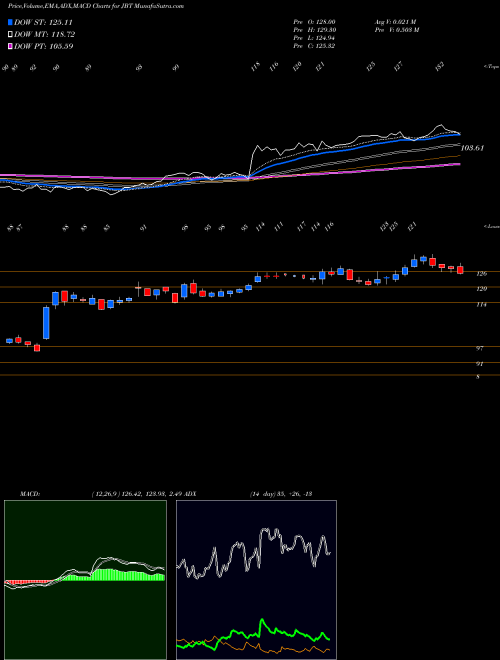Click the '(14 day) 35, +26, -18' ADX values
Viewport: 500px width, 660px height.
(x=281, y=493)
